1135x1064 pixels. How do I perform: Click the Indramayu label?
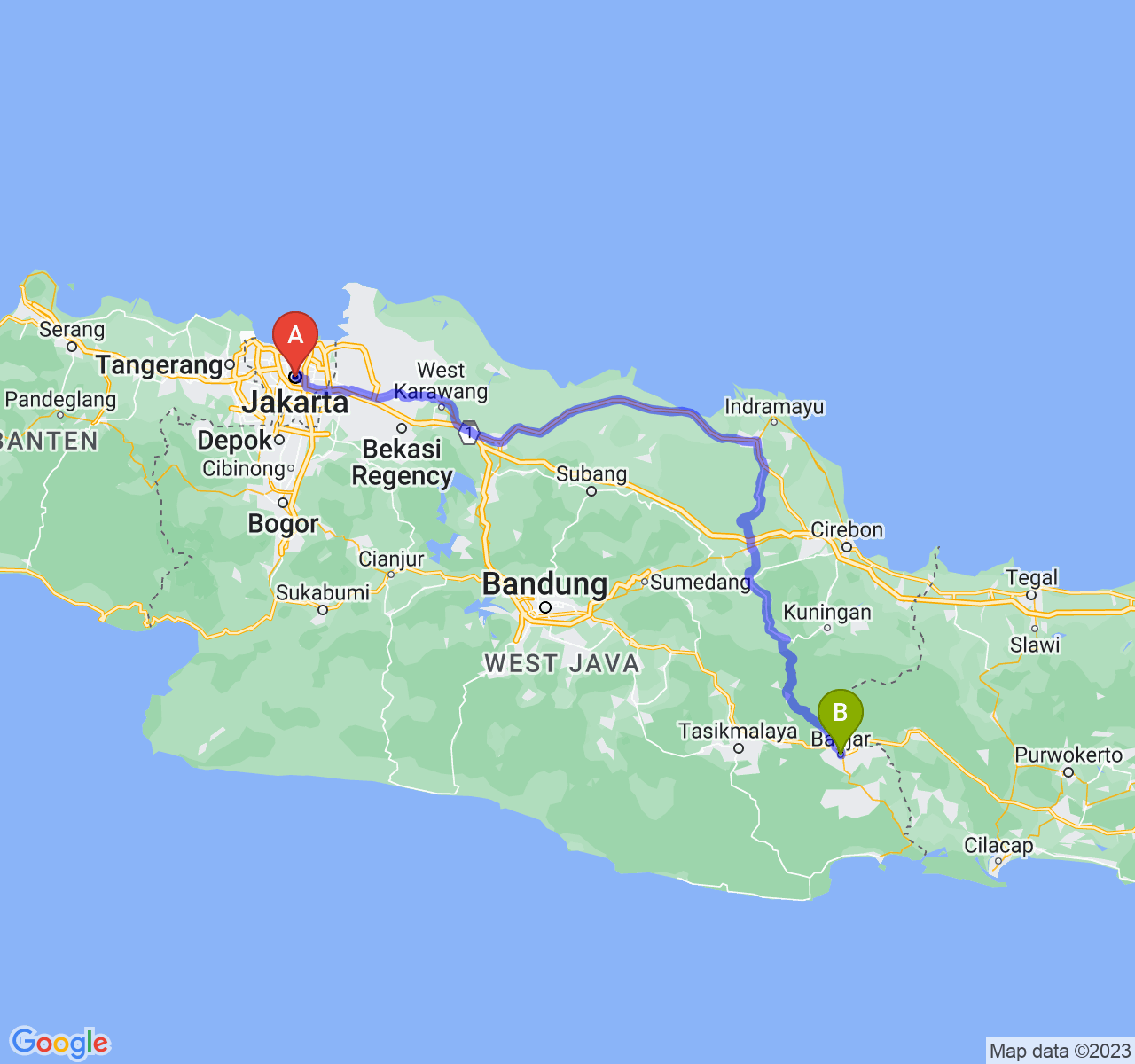(x=774, y=407)
